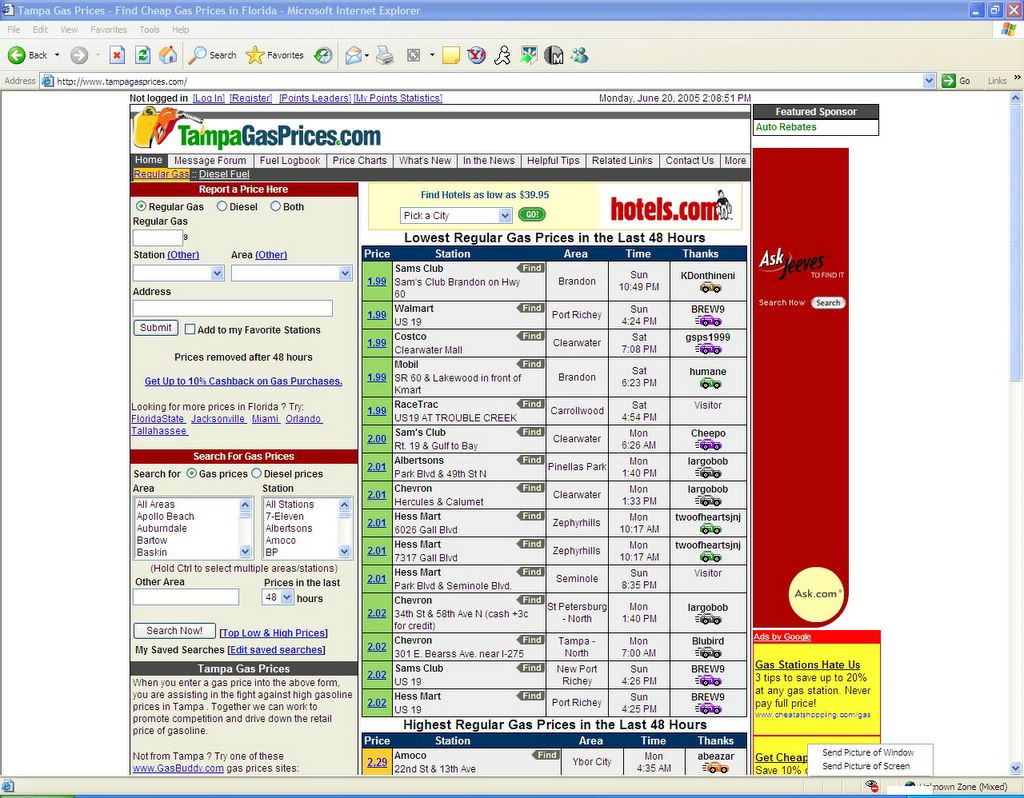Click the Go arrow next to address bar
Viewport: 1024px width, 798px height.
(x=955, y=81)
